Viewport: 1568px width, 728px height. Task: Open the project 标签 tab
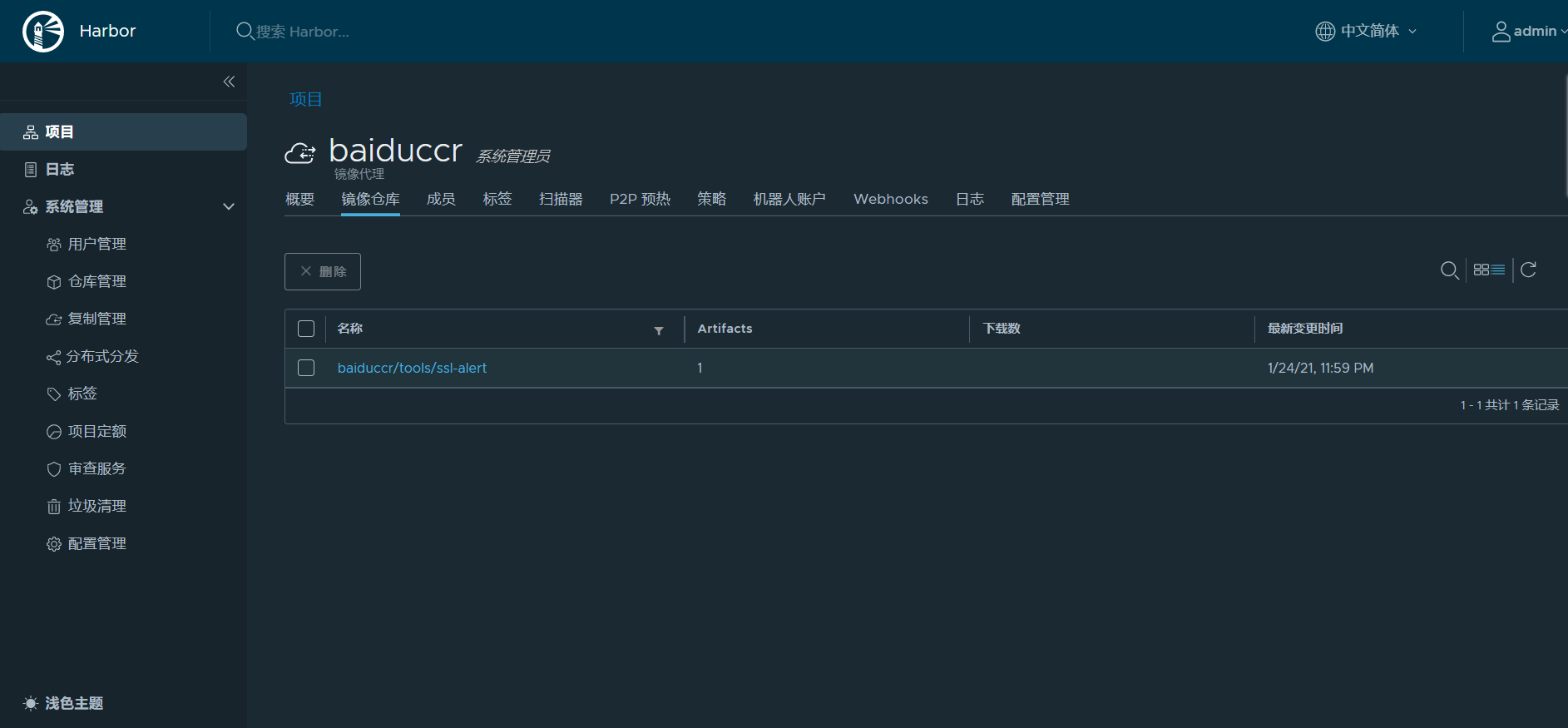pos(497,199)
